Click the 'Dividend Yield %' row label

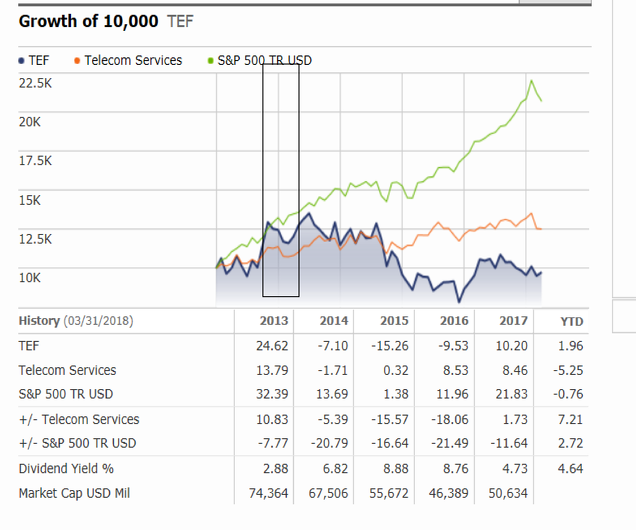click(66, 469)
